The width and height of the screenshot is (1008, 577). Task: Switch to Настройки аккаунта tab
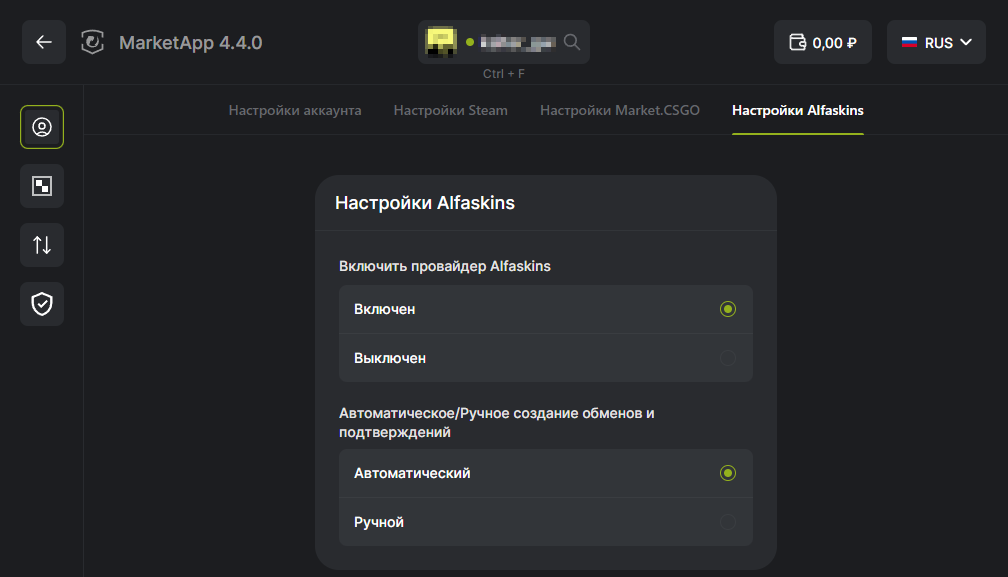pos(295,111)
